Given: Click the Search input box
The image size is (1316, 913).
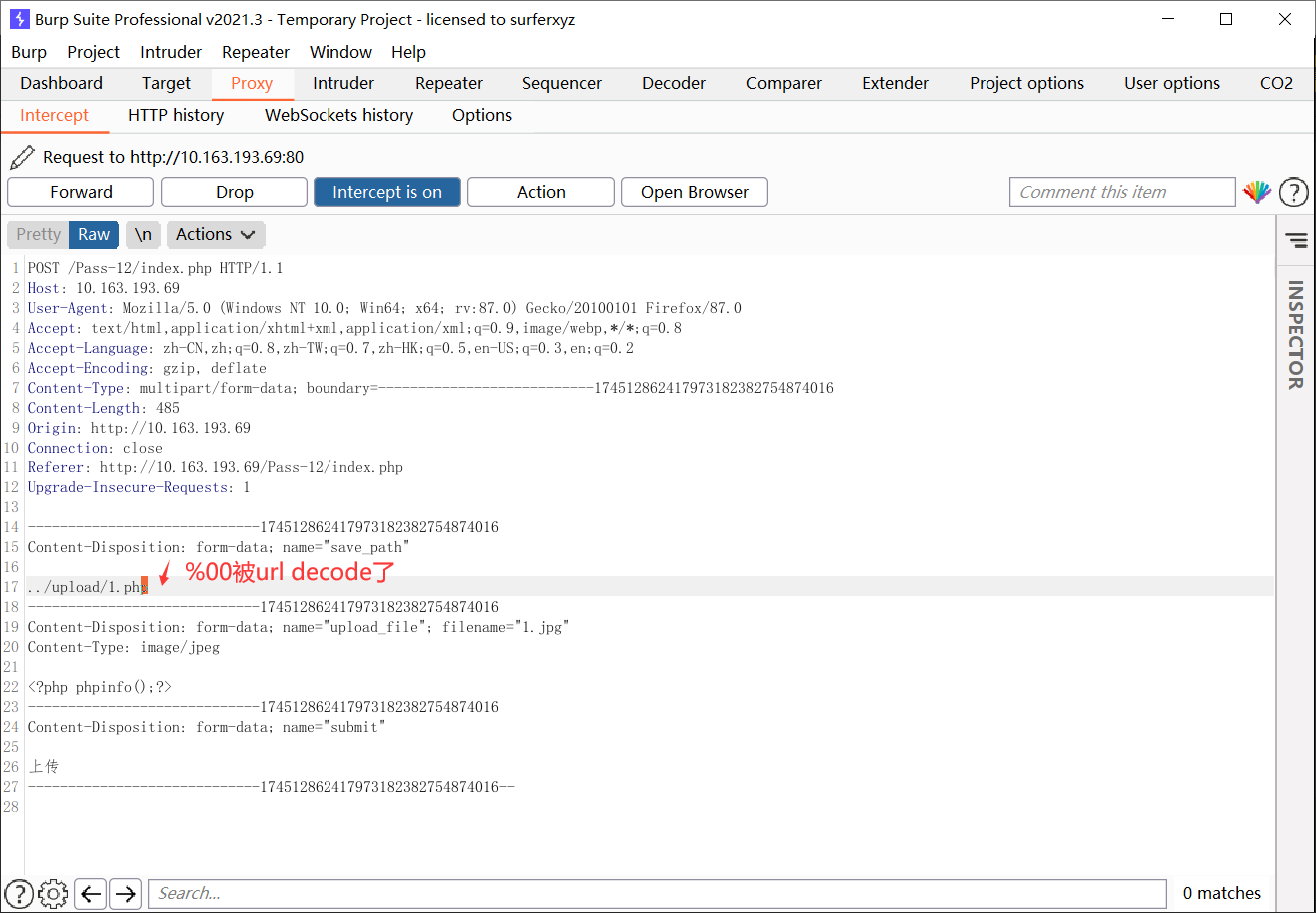Looking at the screenshot, I should pos(657,893).
